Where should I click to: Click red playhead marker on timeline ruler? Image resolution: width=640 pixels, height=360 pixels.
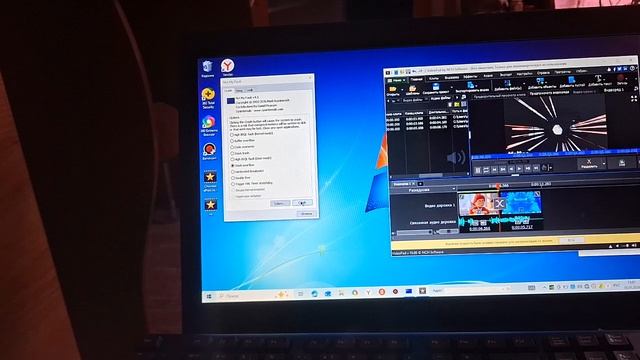pyautogui.click(x=498, y=187)
